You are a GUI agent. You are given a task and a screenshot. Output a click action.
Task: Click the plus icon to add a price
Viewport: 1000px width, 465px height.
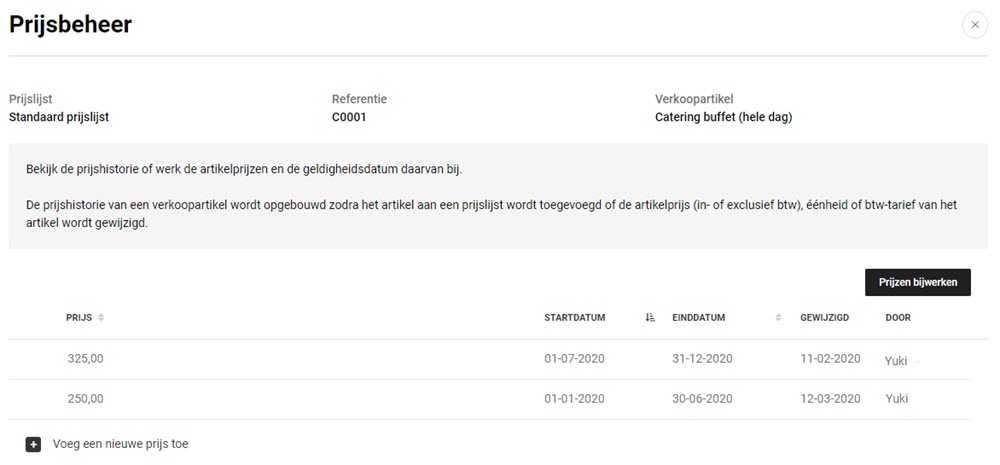tap(33, 445)
